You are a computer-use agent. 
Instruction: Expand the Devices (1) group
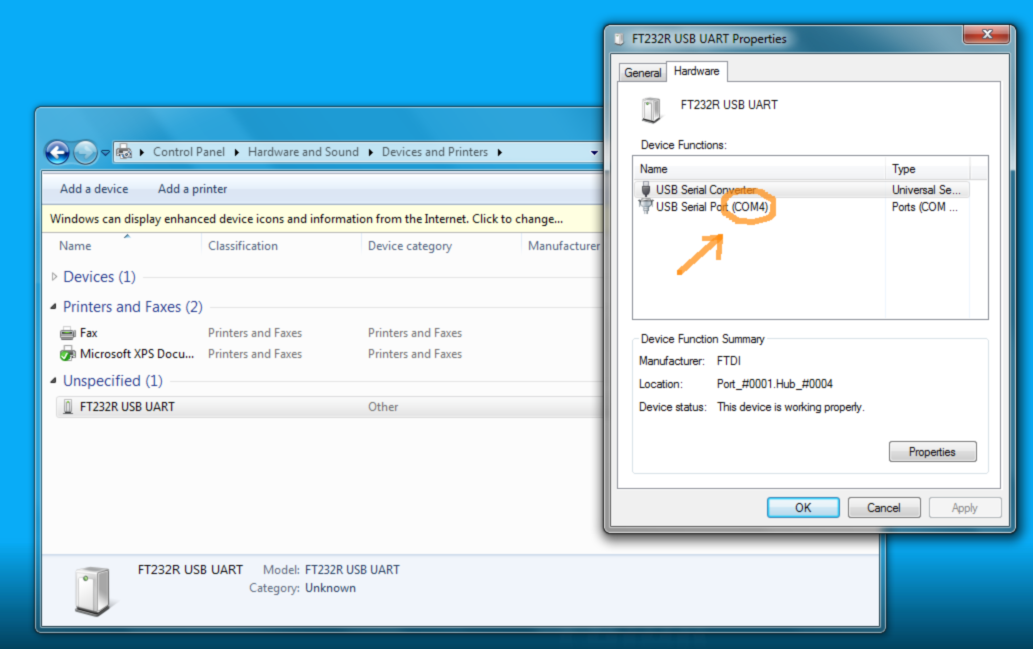click(x=55, y=277)
